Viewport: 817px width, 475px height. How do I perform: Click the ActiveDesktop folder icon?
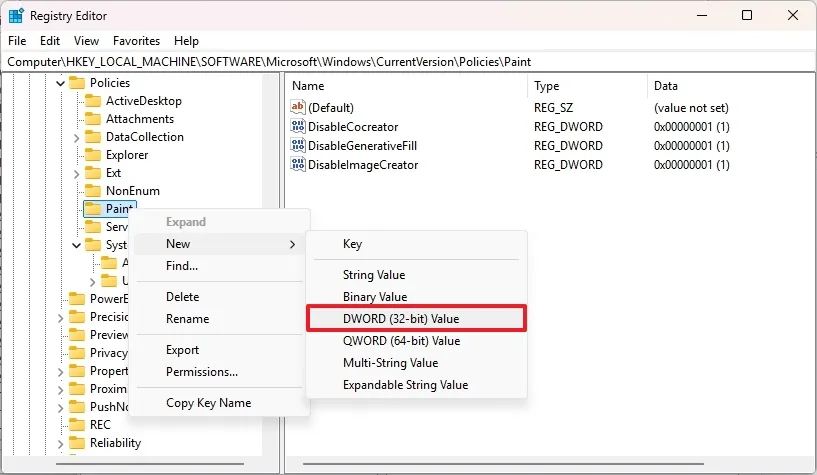click(93, 101)
